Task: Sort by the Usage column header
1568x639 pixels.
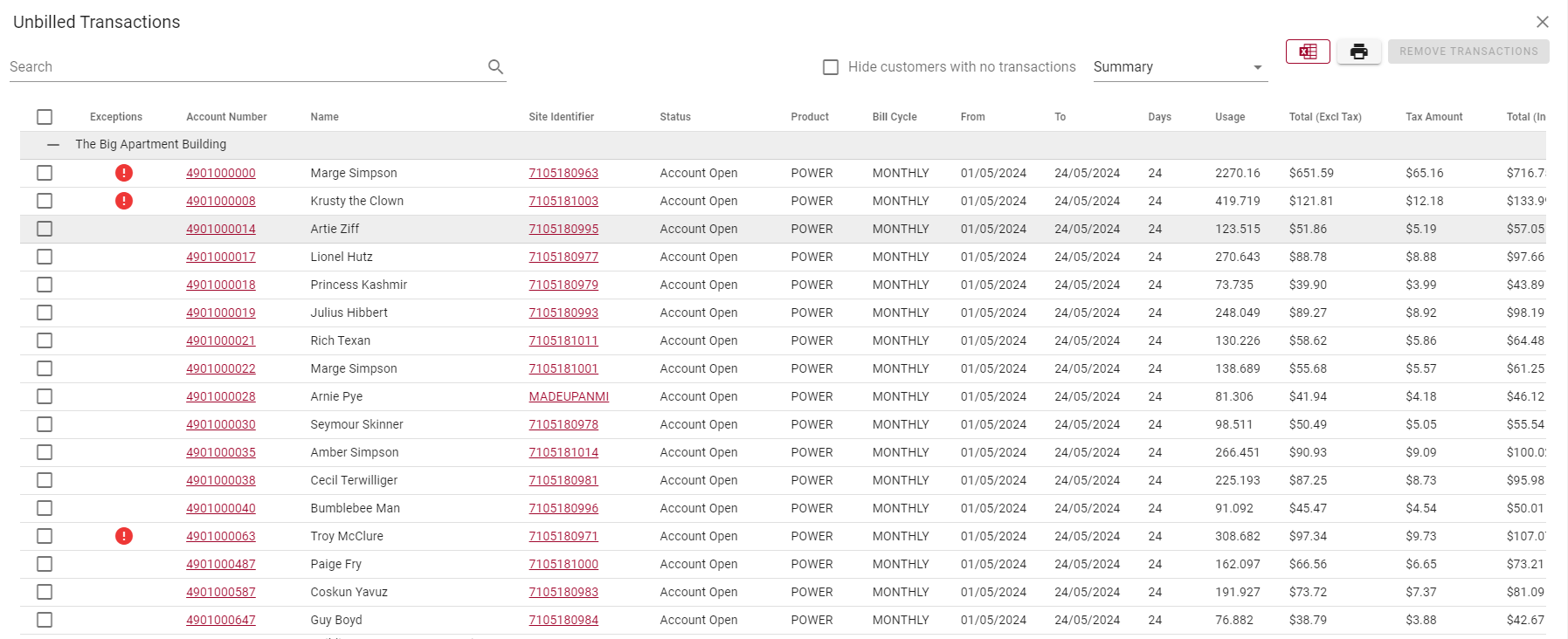Action: 1229,117
